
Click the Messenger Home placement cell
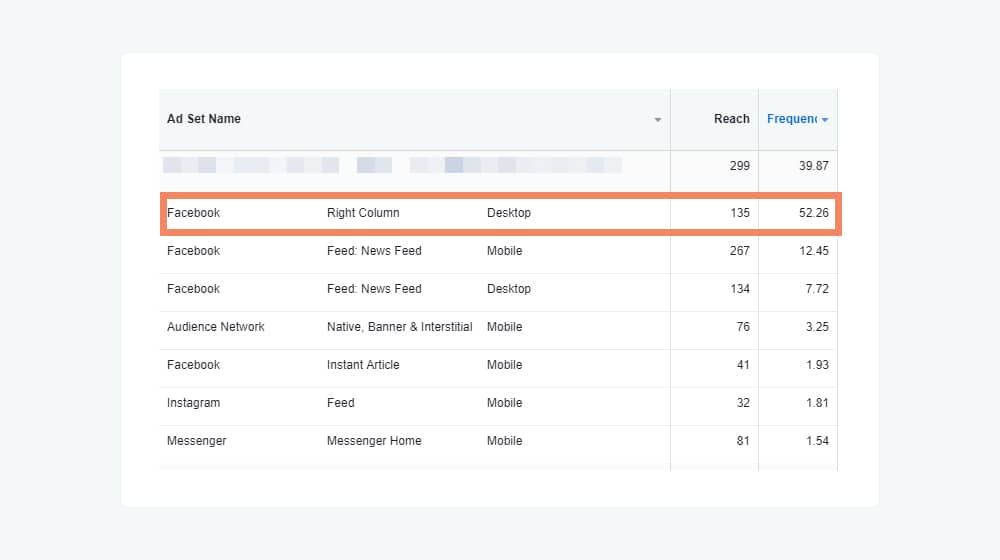click(x=374, y=441)
